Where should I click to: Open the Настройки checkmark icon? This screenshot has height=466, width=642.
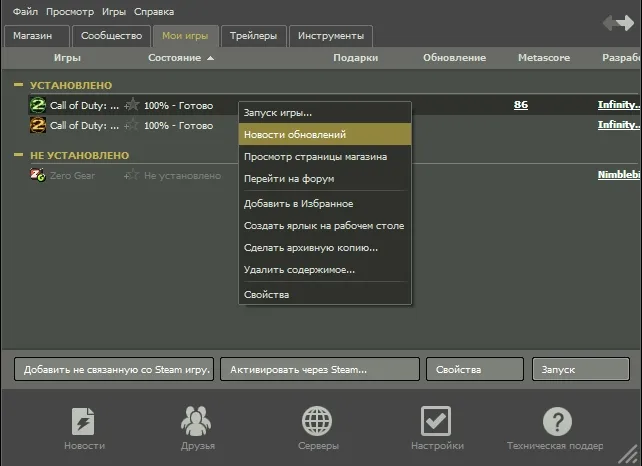point(436,421)
